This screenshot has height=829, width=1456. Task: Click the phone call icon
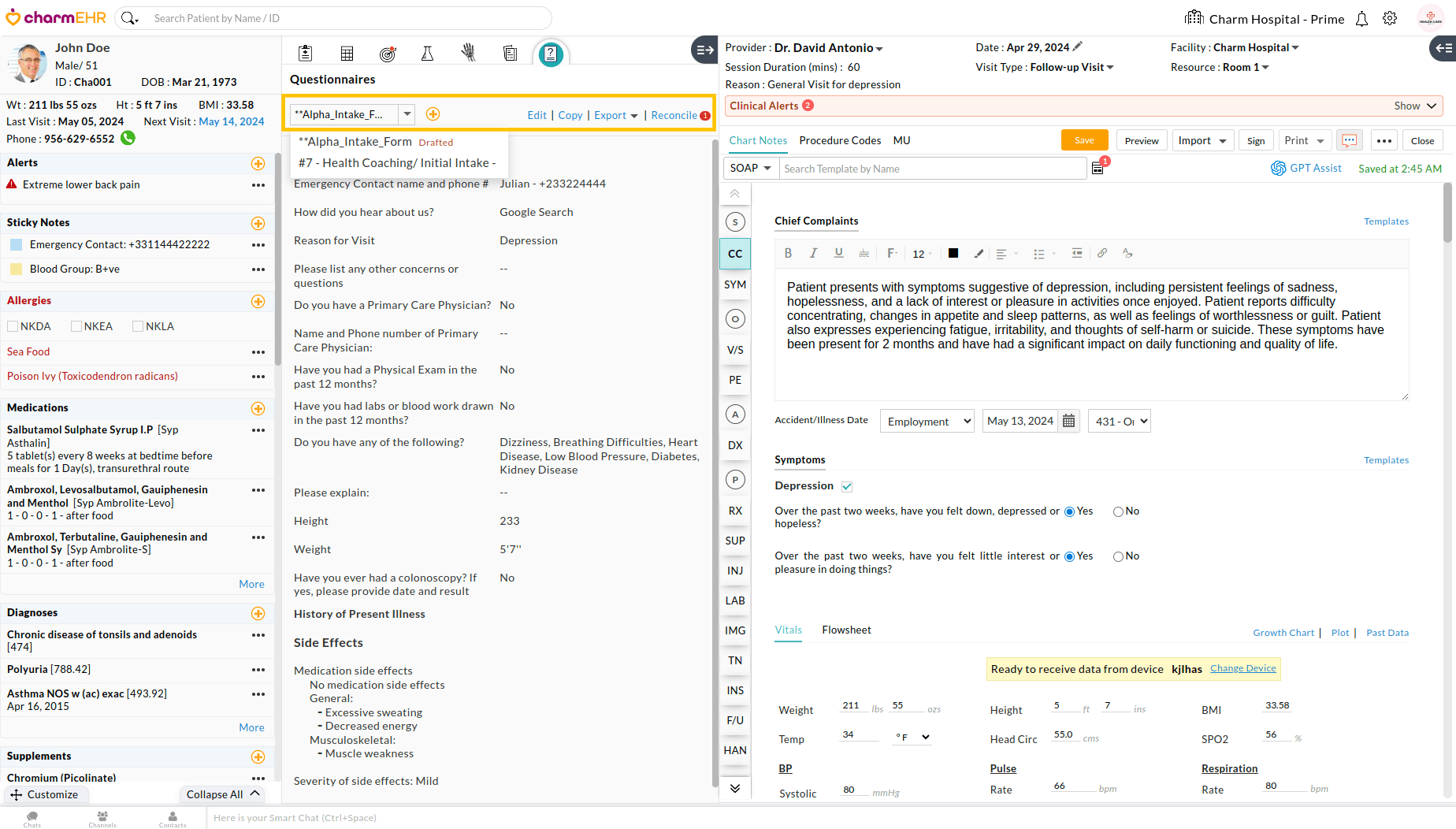tap(128, 139)
